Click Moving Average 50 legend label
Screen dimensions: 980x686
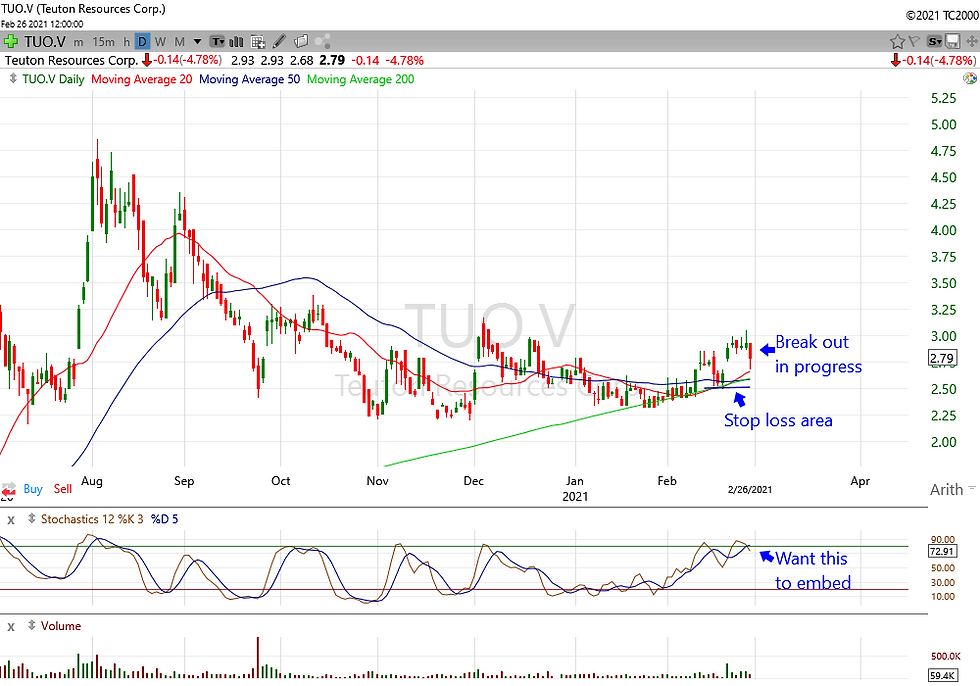(249, 79)
